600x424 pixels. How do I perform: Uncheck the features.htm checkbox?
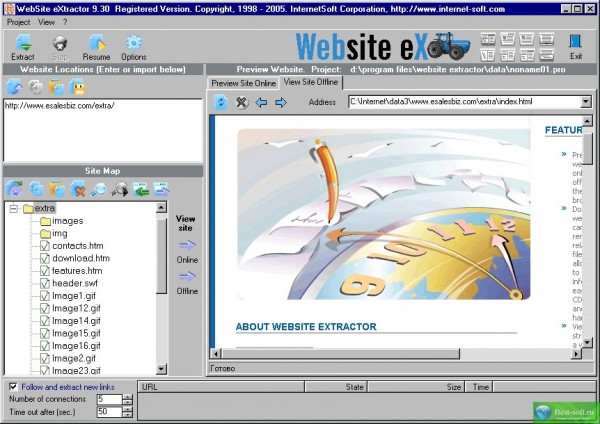pyautogui.click(x=45, y=271)
